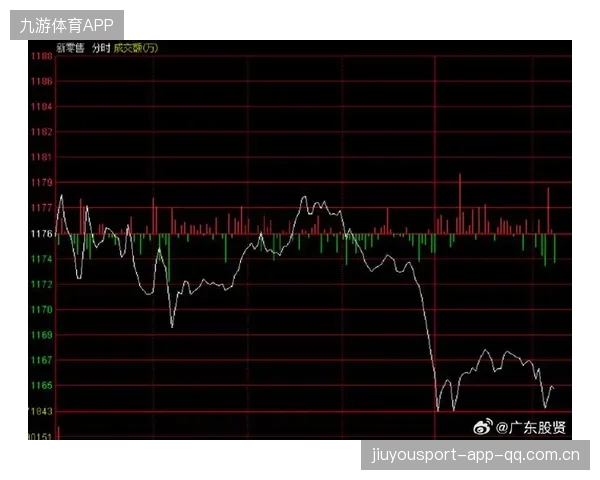Click the green 1167 price axis label
600x480 pixels.
click(41, 360)
